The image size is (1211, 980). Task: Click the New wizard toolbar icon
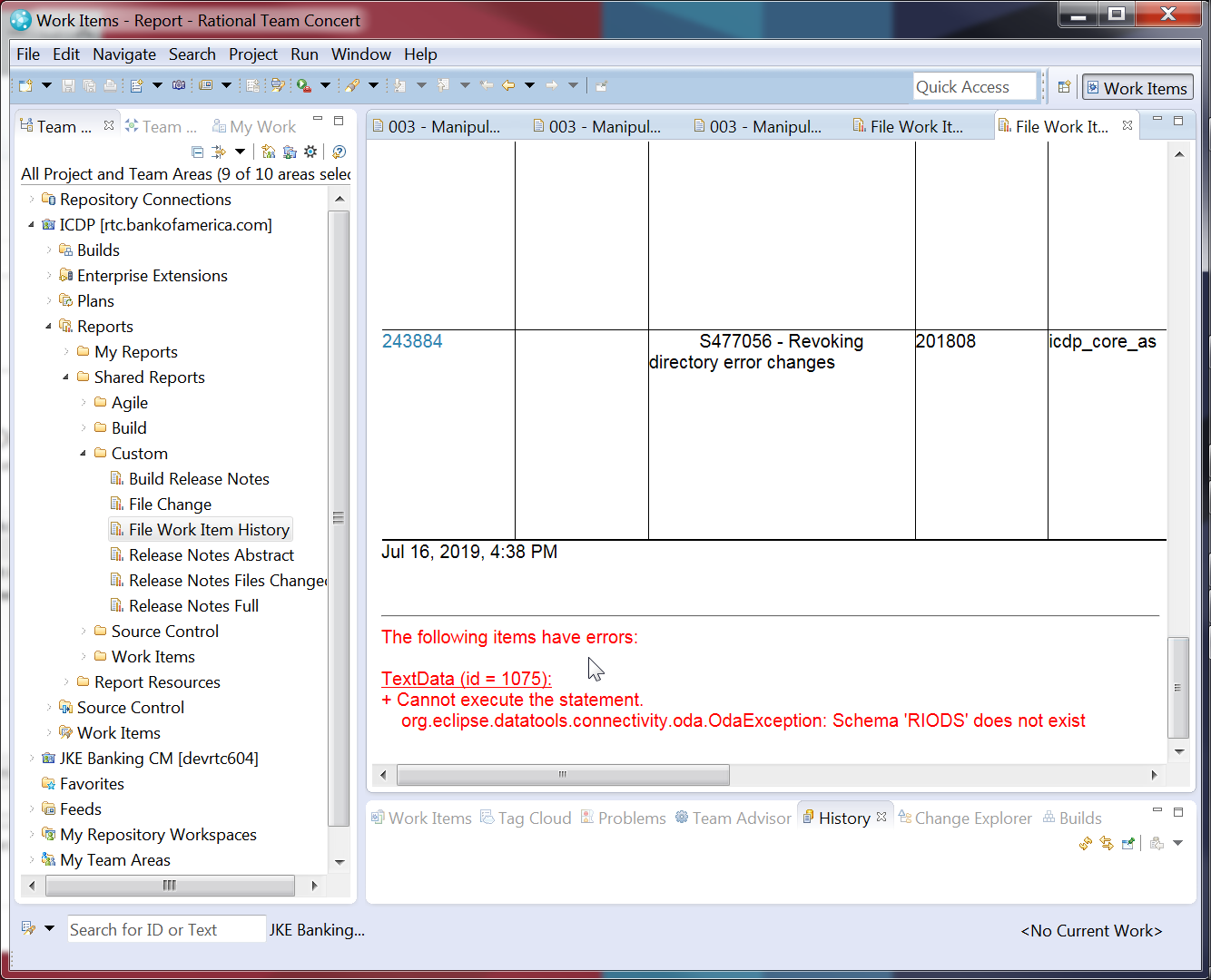25,85
